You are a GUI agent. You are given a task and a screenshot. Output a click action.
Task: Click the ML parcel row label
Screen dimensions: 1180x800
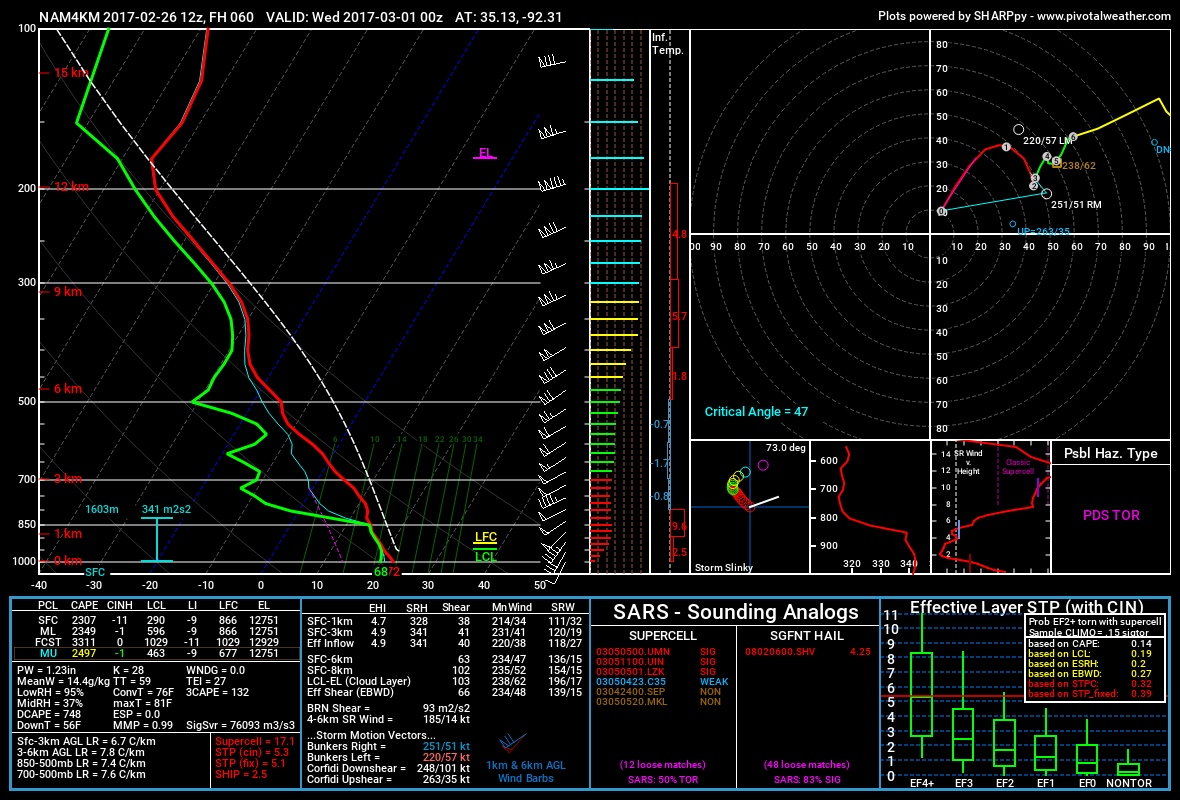48,631
